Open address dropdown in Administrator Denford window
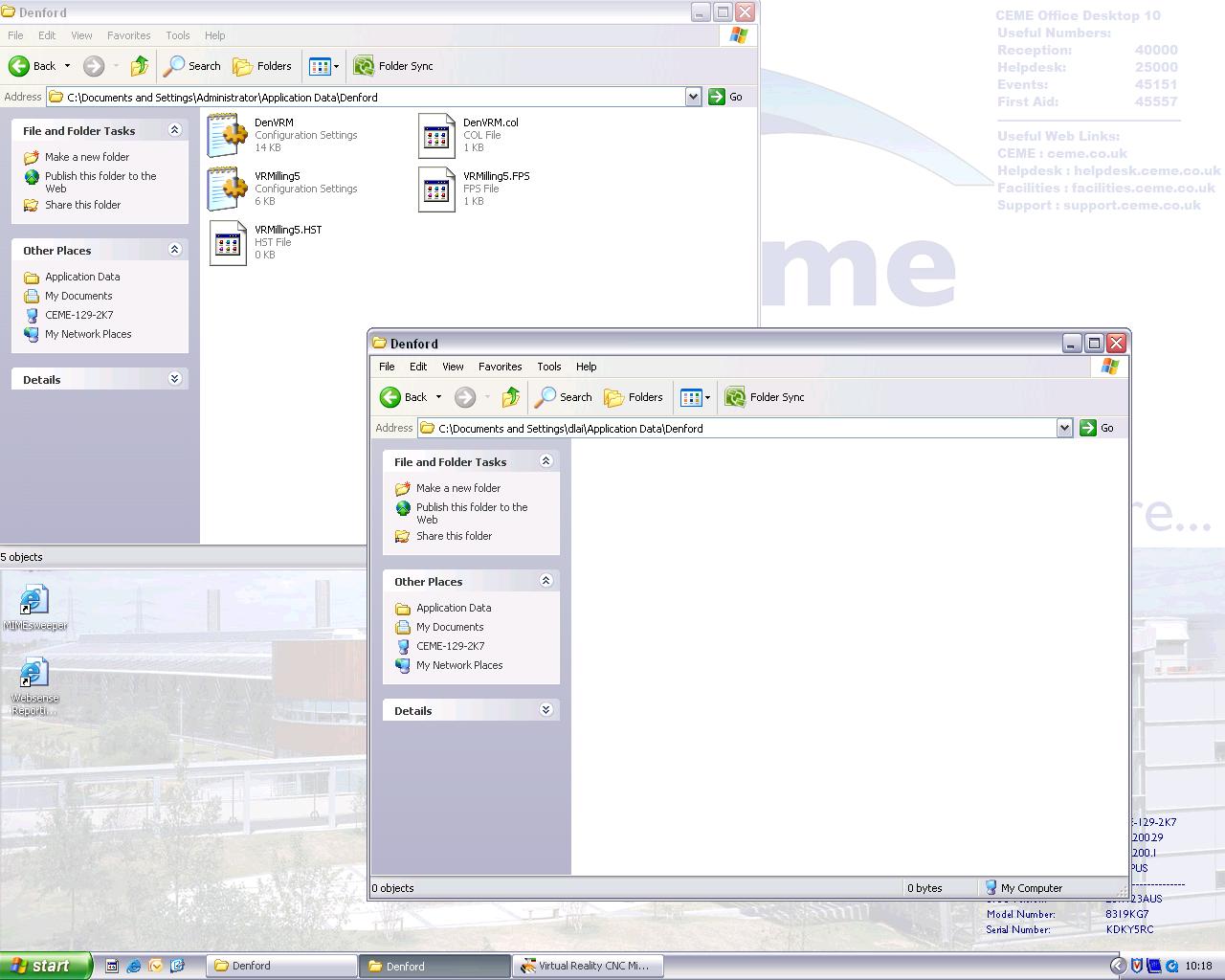Viewport: 1225px width, 980px height. pos(693,97)
